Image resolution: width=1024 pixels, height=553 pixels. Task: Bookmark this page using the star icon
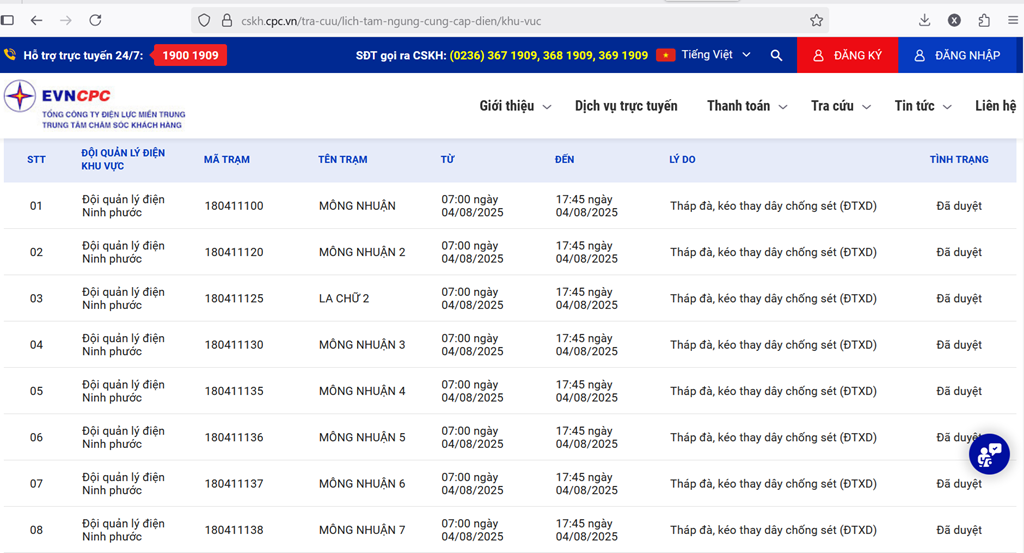(x=816, y=20)
